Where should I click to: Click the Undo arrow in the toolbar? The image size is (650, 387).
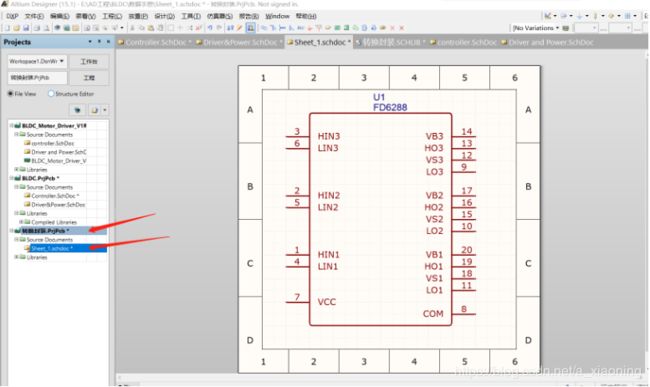(210, 28)
